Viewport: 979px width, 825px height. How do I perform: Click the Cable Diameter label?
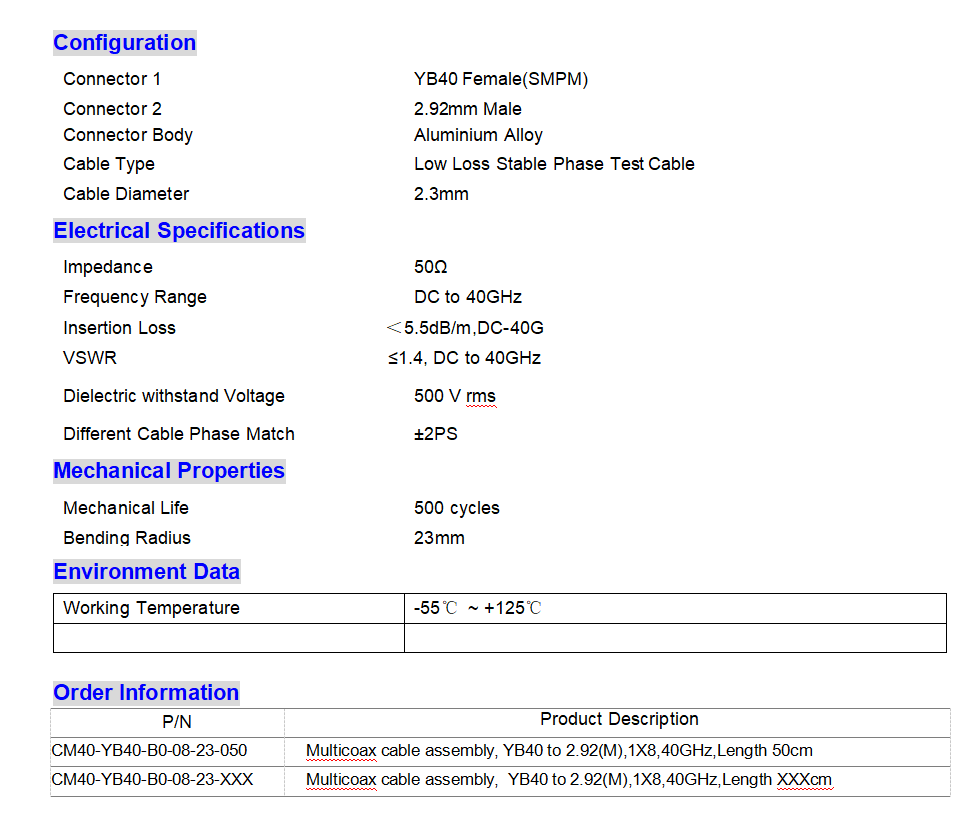126,194
